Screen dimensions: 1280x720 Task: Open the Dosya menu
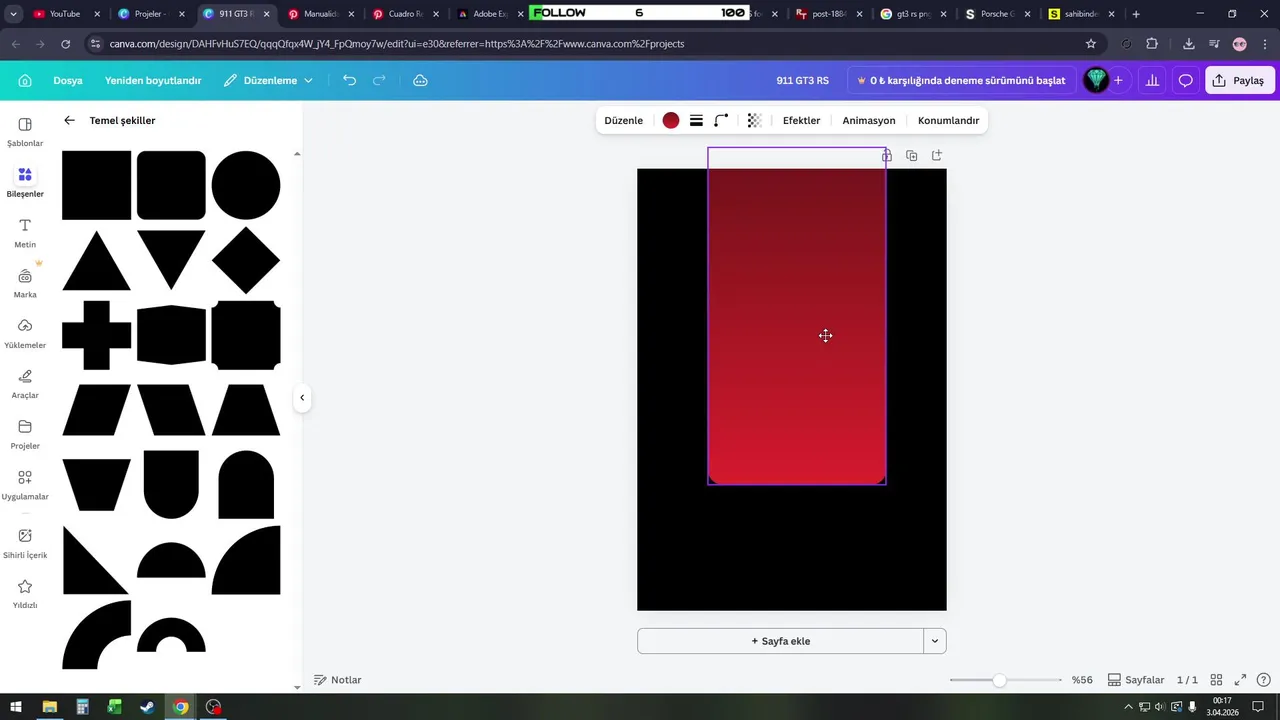[68, 80]
